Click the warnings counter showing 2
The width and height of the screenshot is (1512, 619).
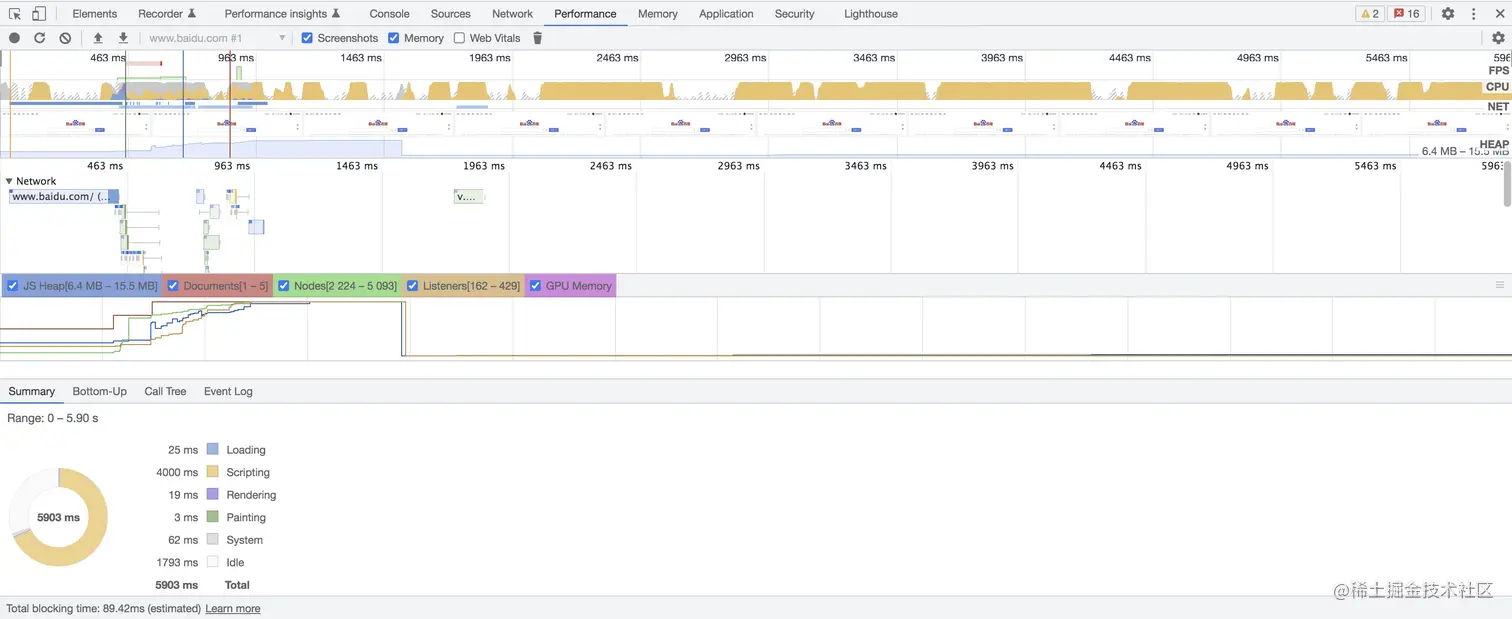(x=1369, y=14)
